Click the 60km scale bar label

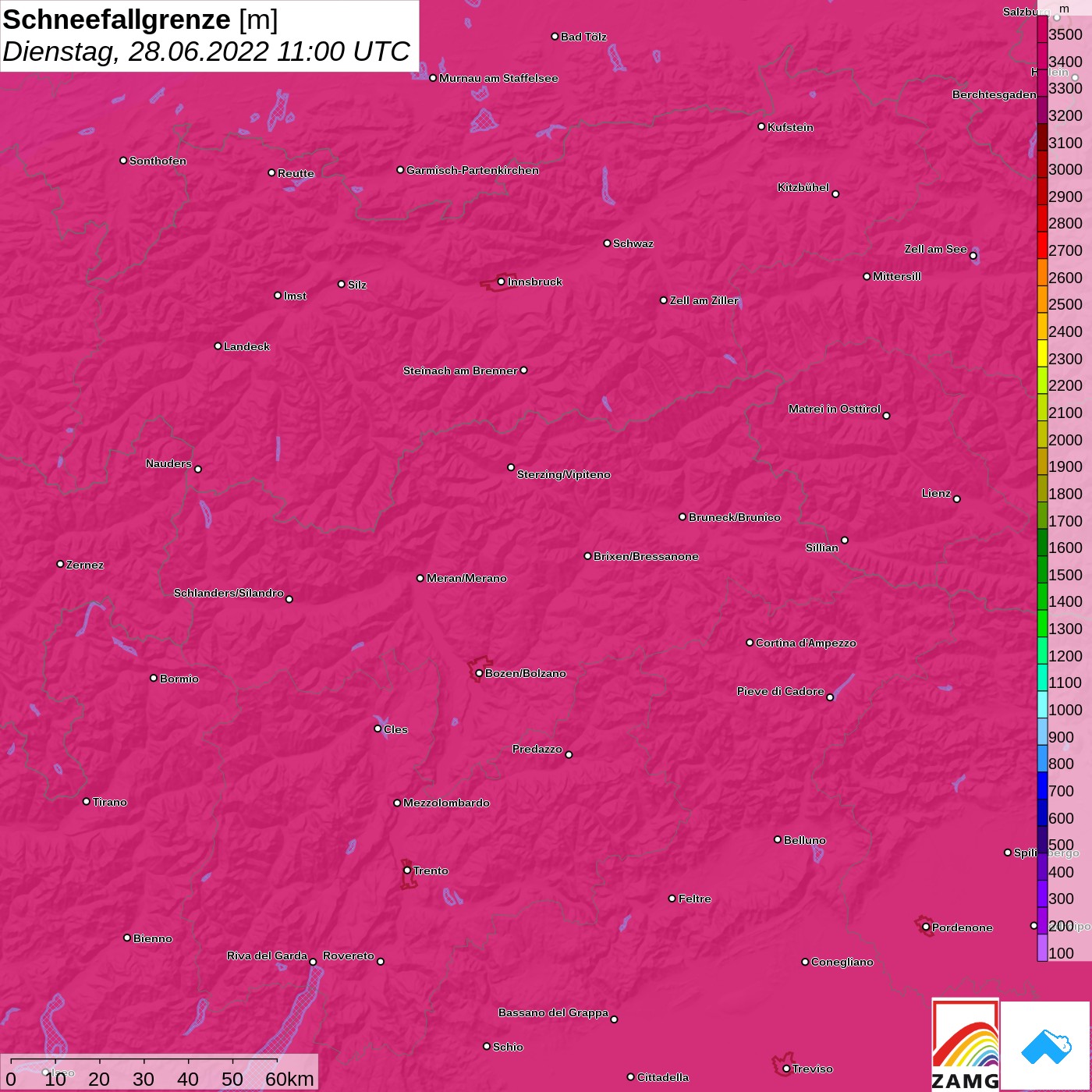pyautogui.click(x=289, y=1079)
